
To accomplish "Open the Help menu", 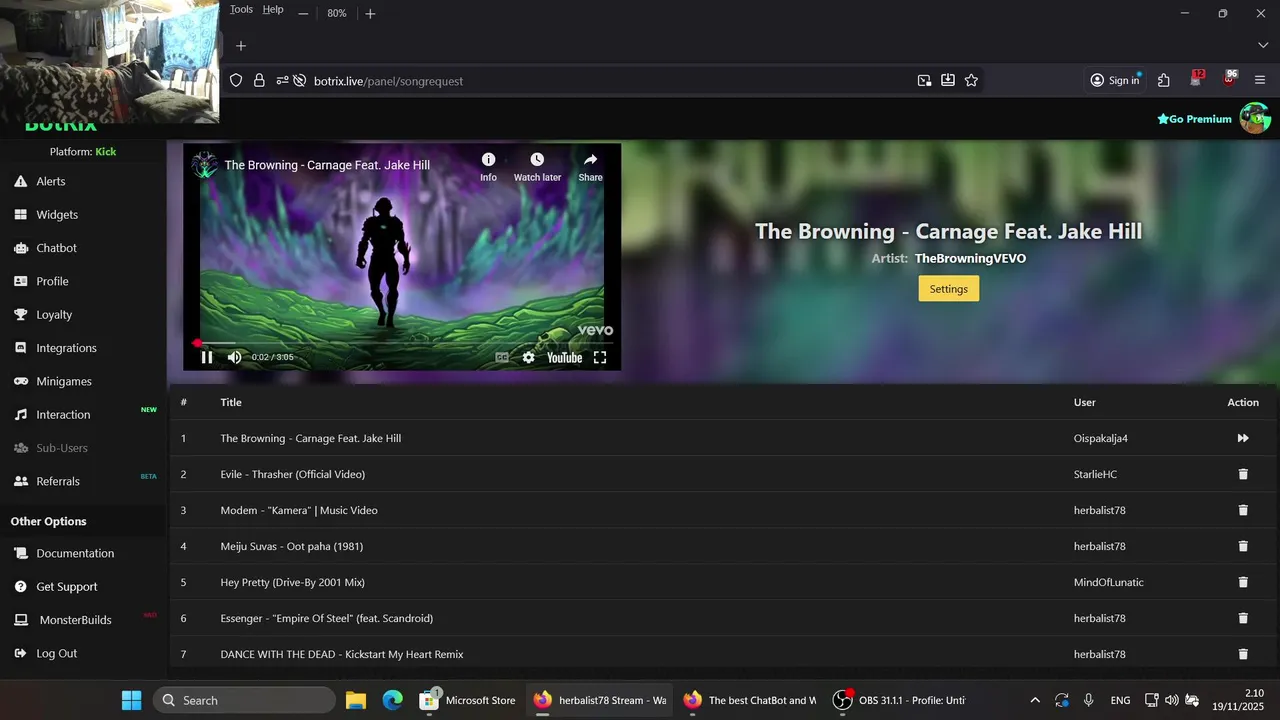I will pos(273,9).
